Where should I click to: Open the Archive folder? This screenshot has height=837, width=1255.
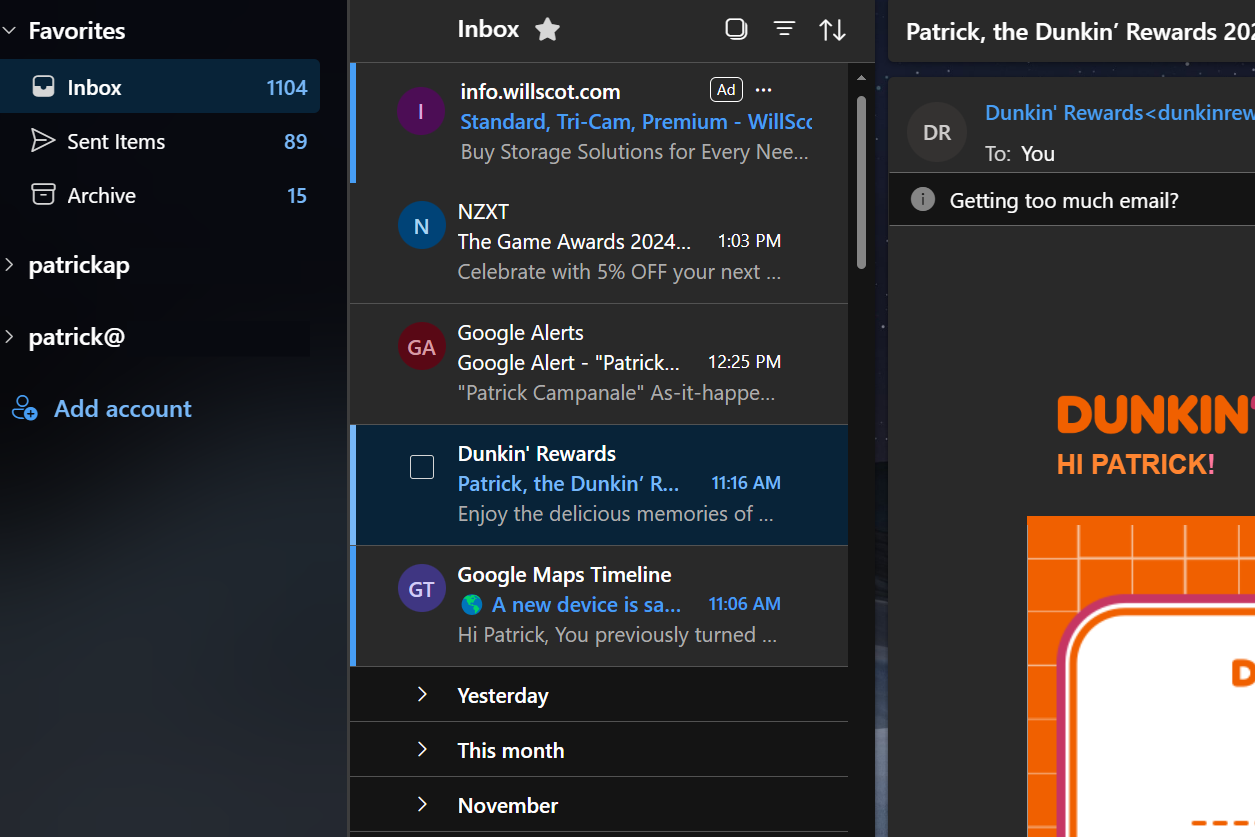coord(101,196)
